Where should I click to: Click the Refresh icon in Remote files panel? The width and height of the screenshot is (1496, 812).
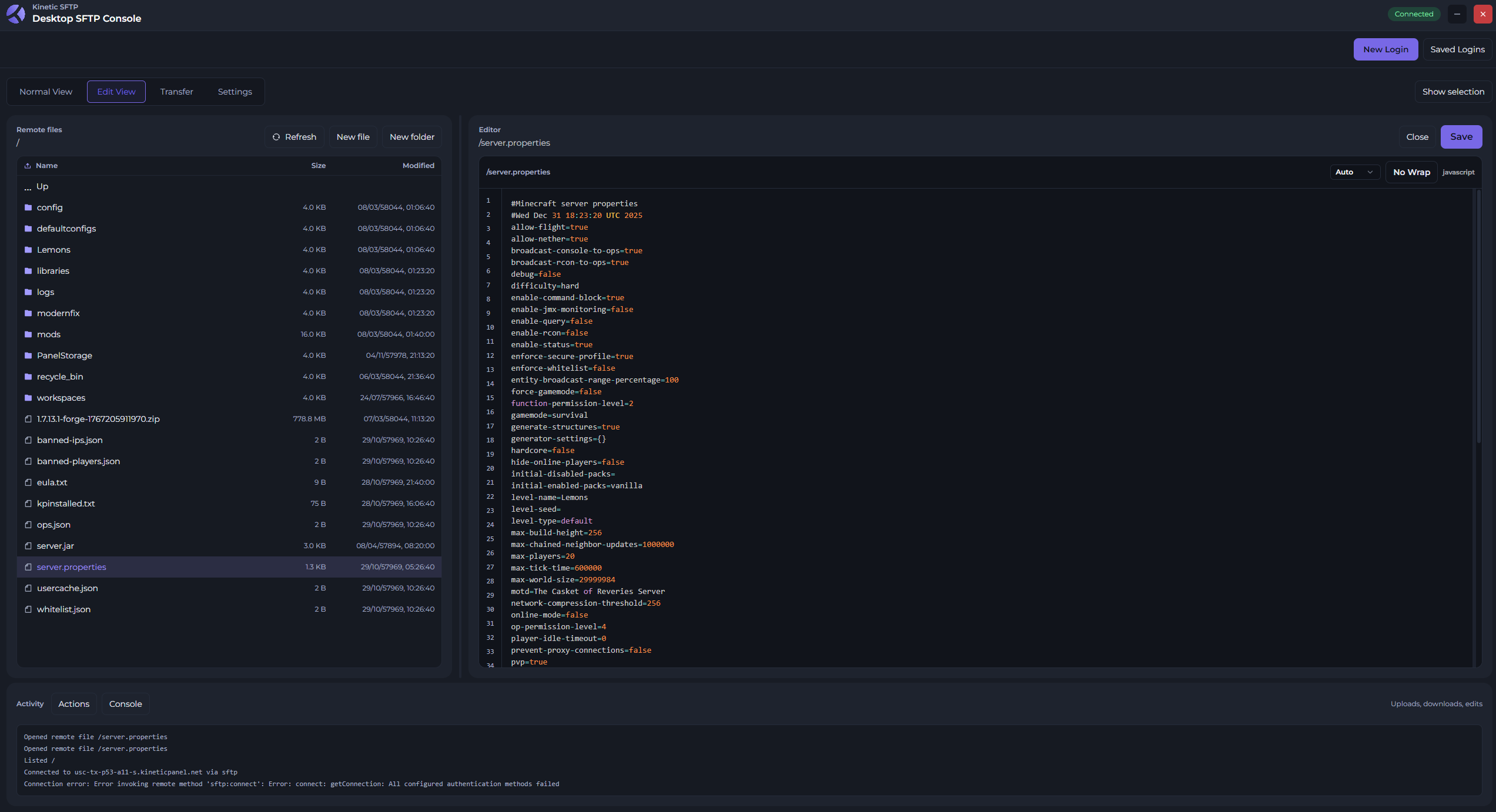(x=276, y=137)
